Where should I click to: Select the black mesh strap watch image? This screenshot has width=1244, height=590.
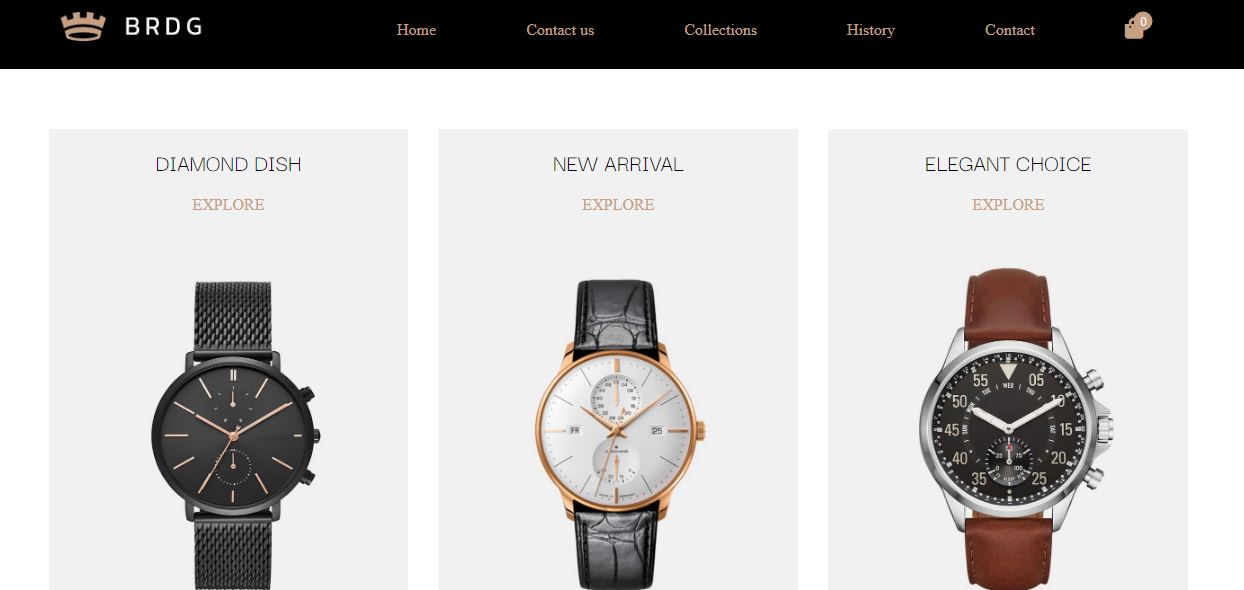point(234,435)
